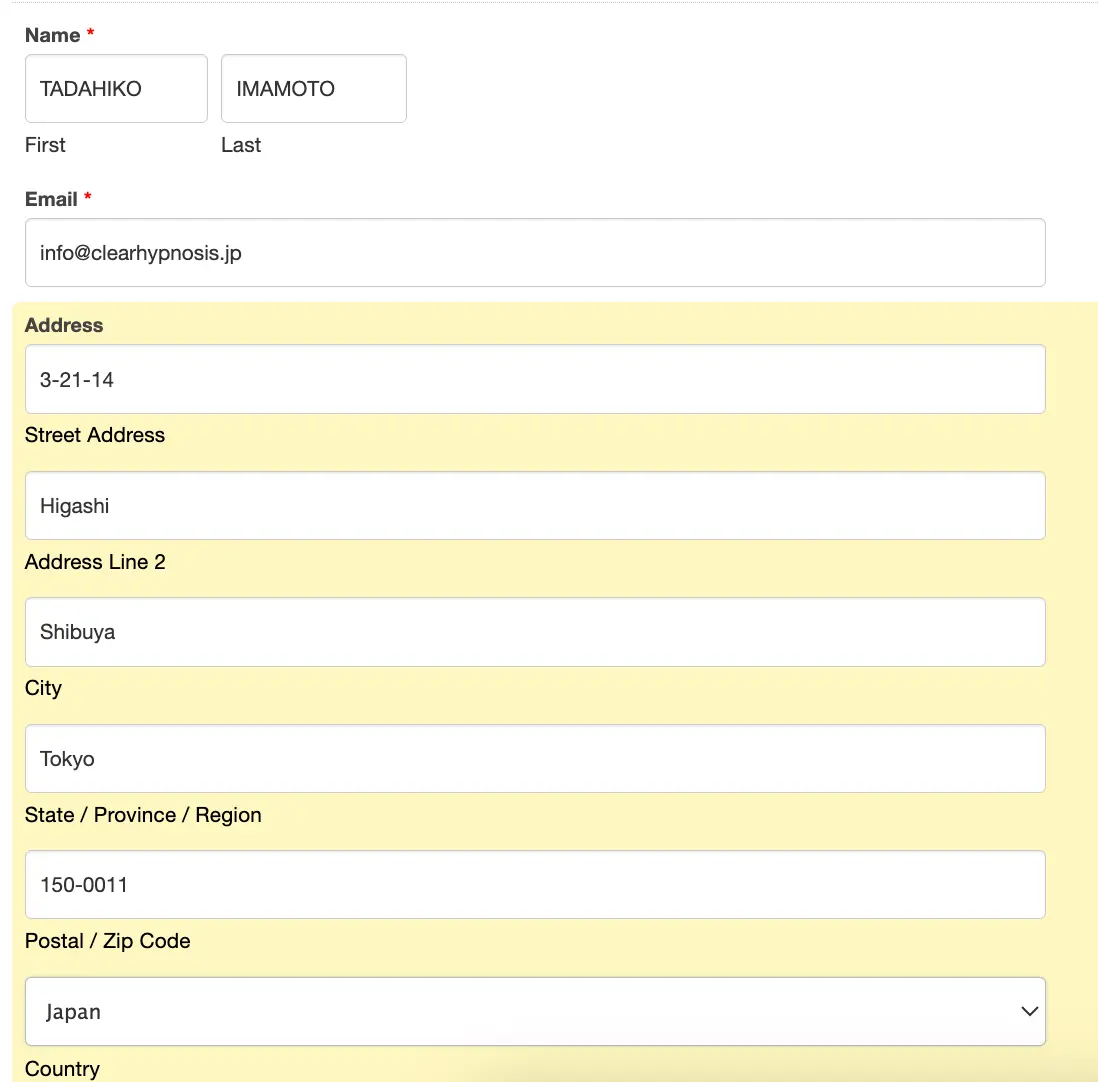The width and height of the screenshot is (1098, 1082).
Task: Click the State / Province / Region label
Action: pos(143,815)
